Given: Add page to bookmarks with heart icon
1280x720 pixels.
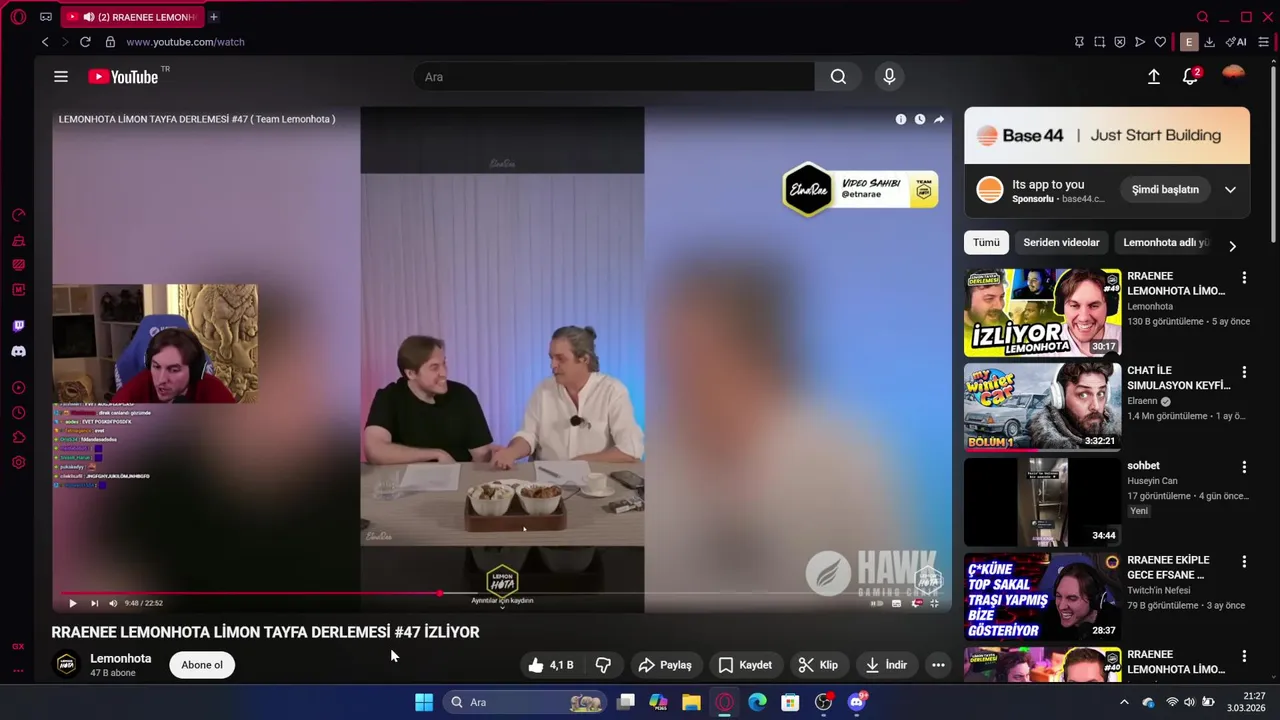Looking at the screenshot, I should coord(1160,42).
